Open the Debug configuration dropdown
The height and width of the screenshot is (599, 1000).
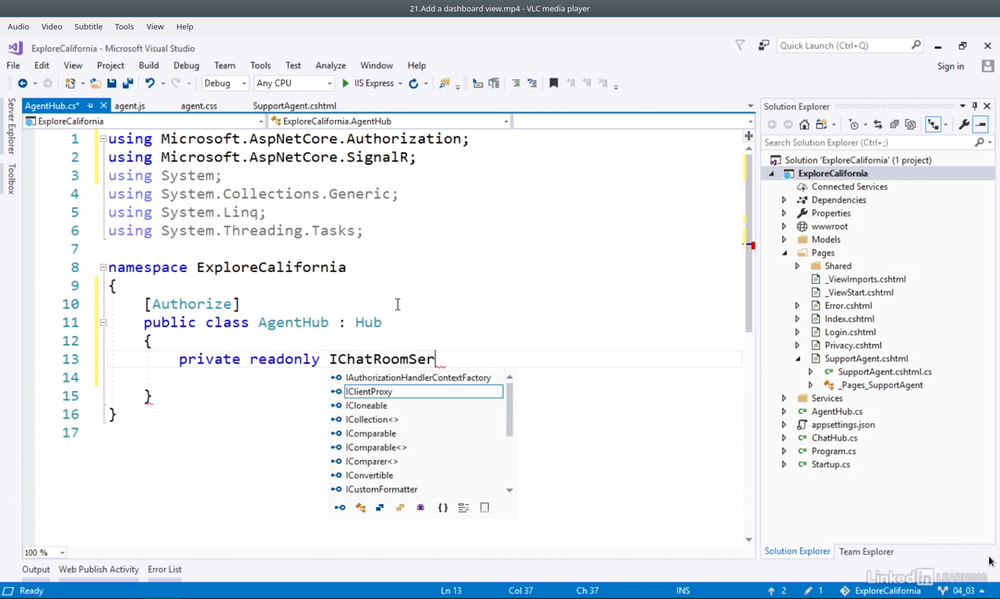click(x=225, y=84)
